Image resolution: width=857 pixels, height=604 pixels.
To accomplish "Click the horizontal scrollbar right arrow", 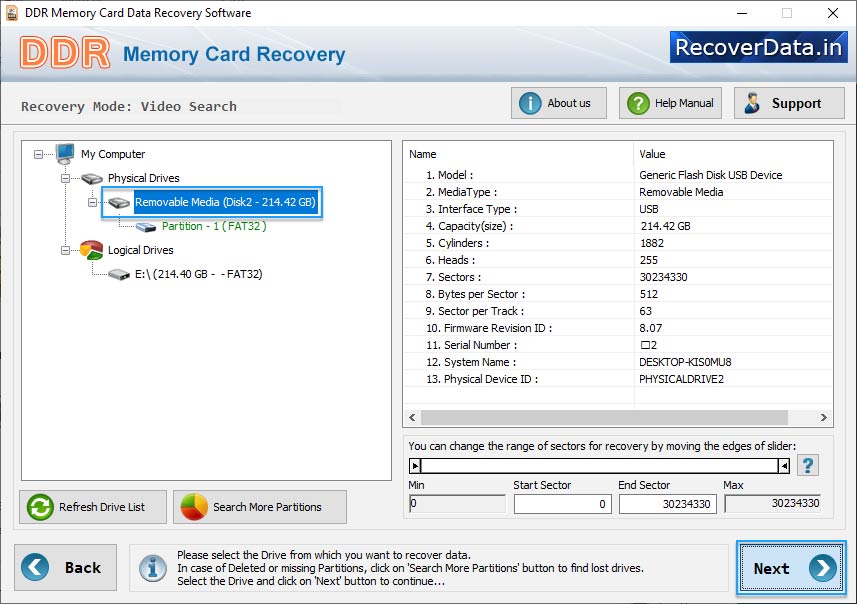I will 824,418.
